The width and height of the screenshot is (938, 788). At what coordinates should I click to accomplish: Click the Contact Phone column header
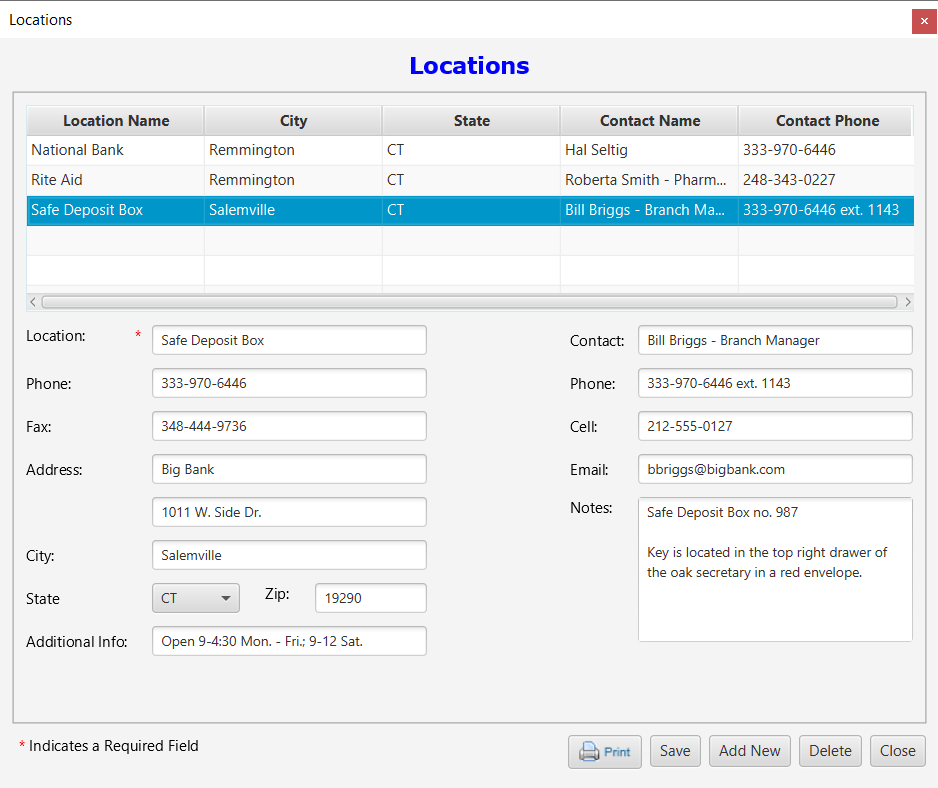[824, 120]
